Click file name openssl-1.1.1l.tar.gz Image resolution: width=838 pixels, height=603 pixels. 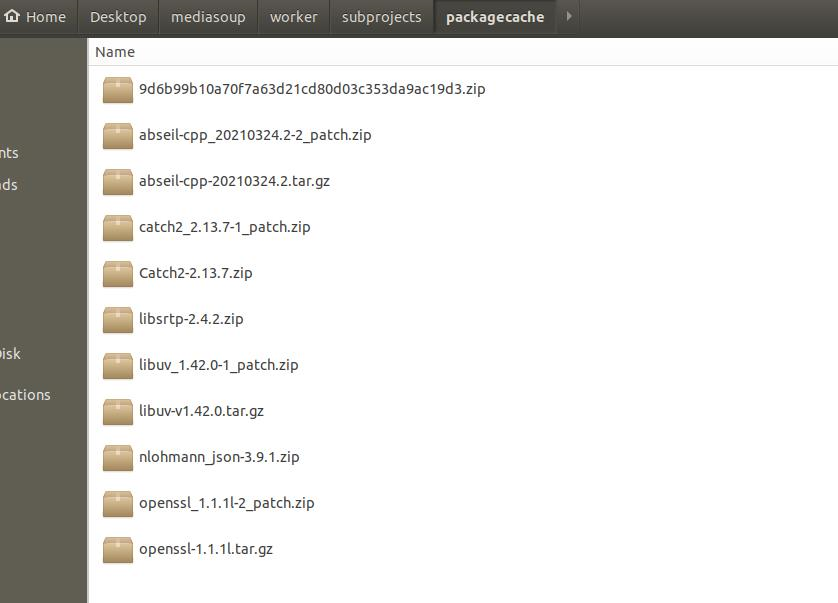206,548
